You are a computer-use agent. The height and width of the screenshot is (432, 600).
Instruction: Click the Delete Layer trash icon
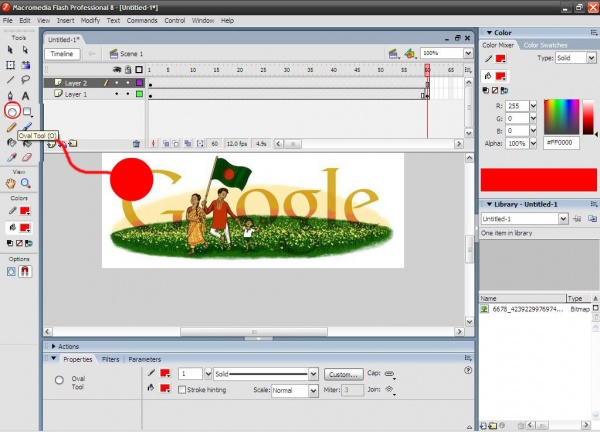[136, 144]
